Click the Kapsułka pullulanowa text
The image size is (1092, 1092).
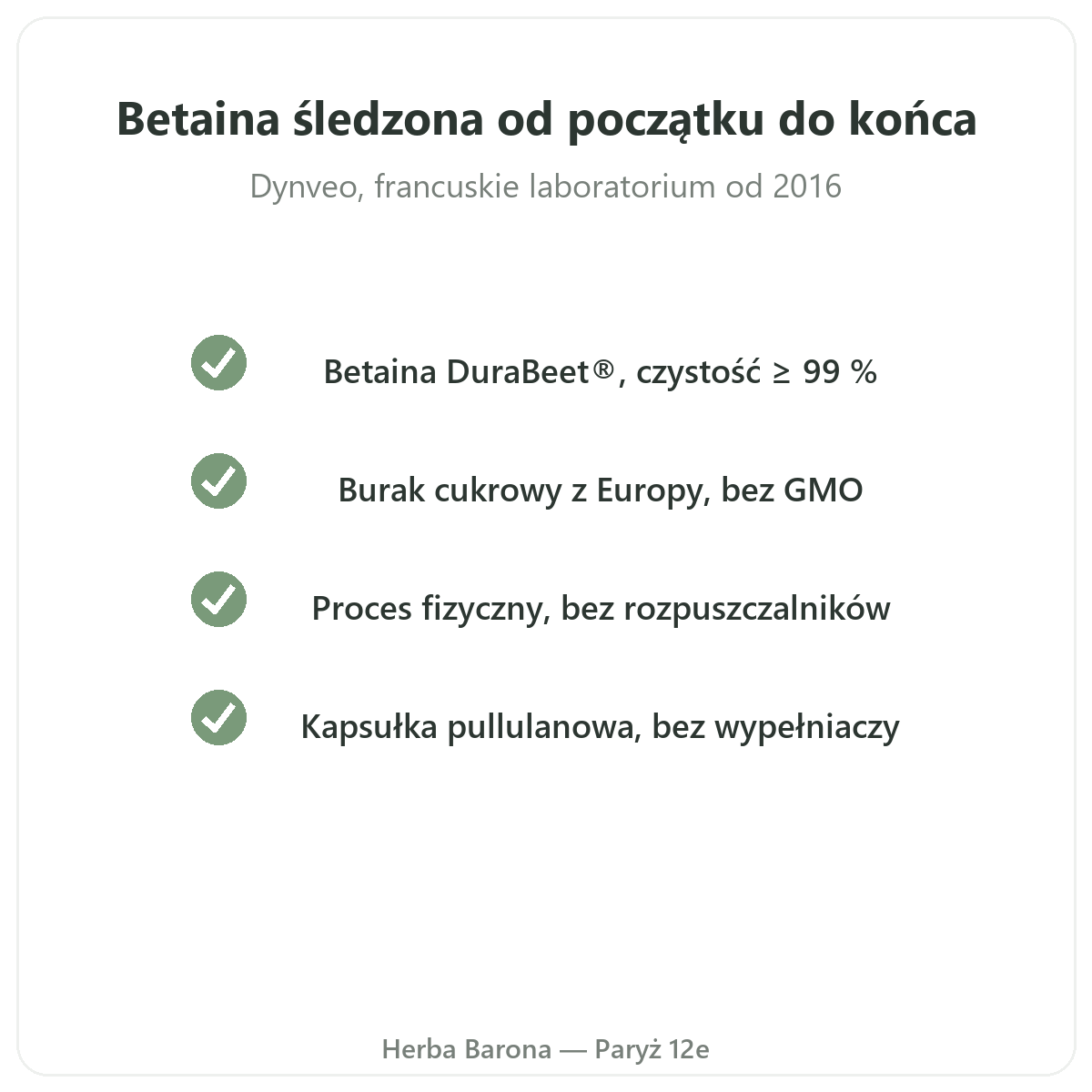click(x=470, y=726)
